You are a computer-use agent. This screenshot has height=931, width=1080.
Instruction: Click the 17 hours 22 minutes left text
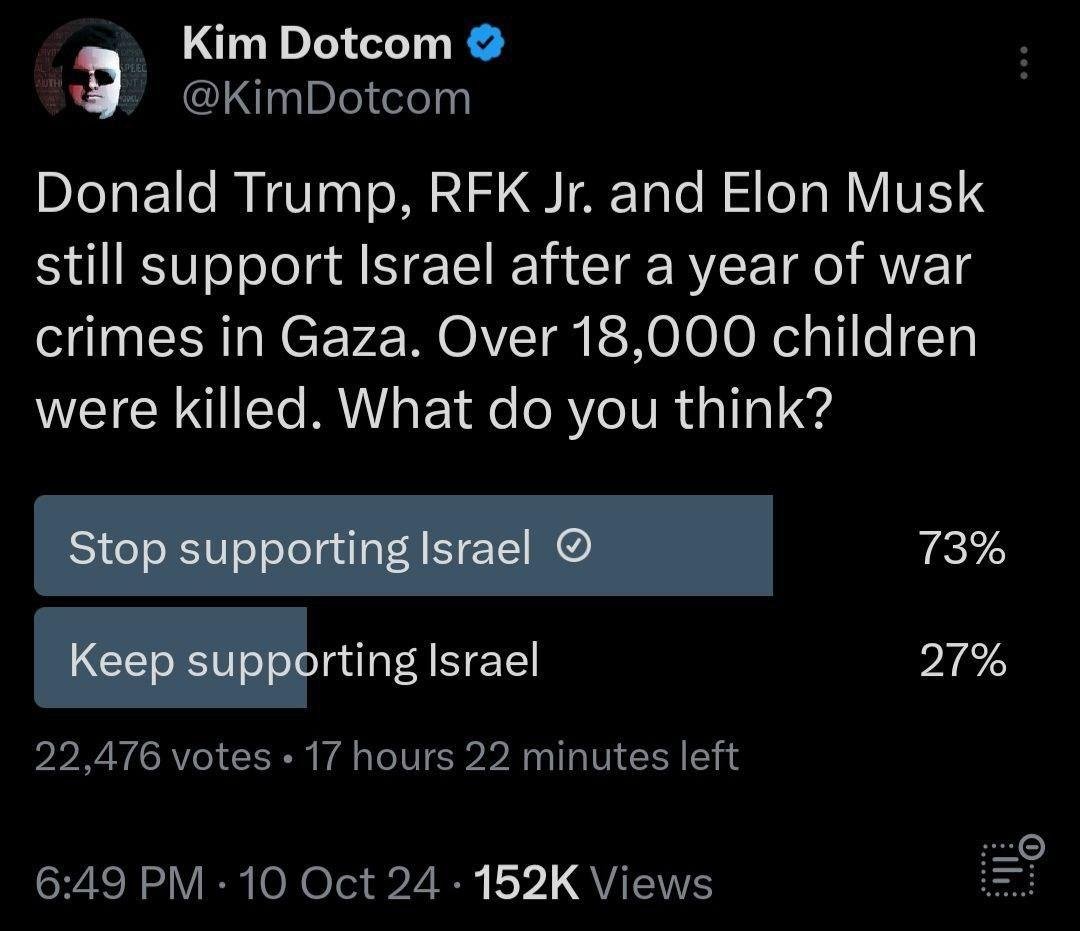point(520,756)
